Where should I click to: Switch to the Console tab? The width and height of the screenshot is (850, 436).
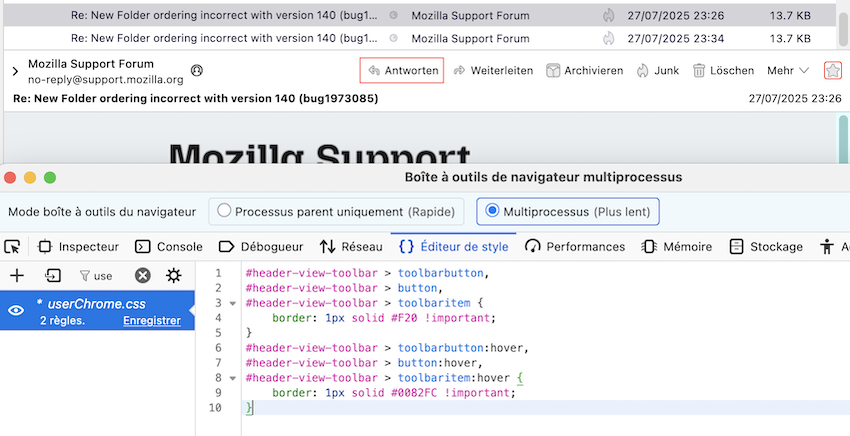click(169, 246)
